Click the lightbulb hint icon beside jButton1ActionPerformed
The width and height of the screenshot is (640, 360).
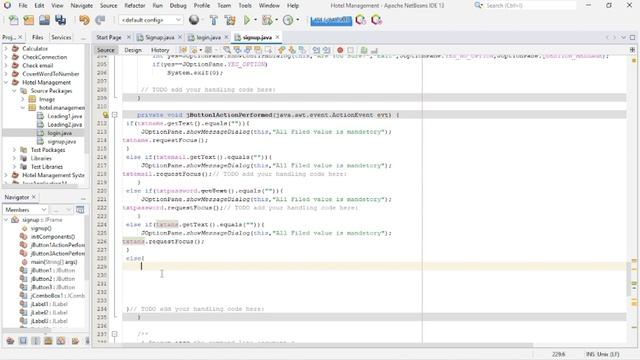click(105, 115)
